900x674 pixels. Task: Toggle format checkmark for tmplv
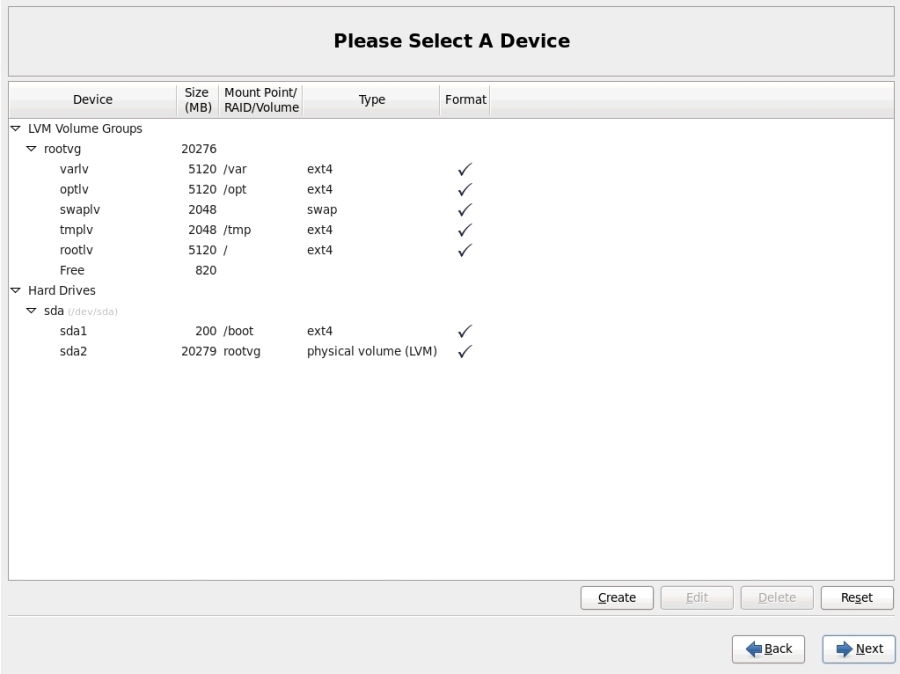465,230
